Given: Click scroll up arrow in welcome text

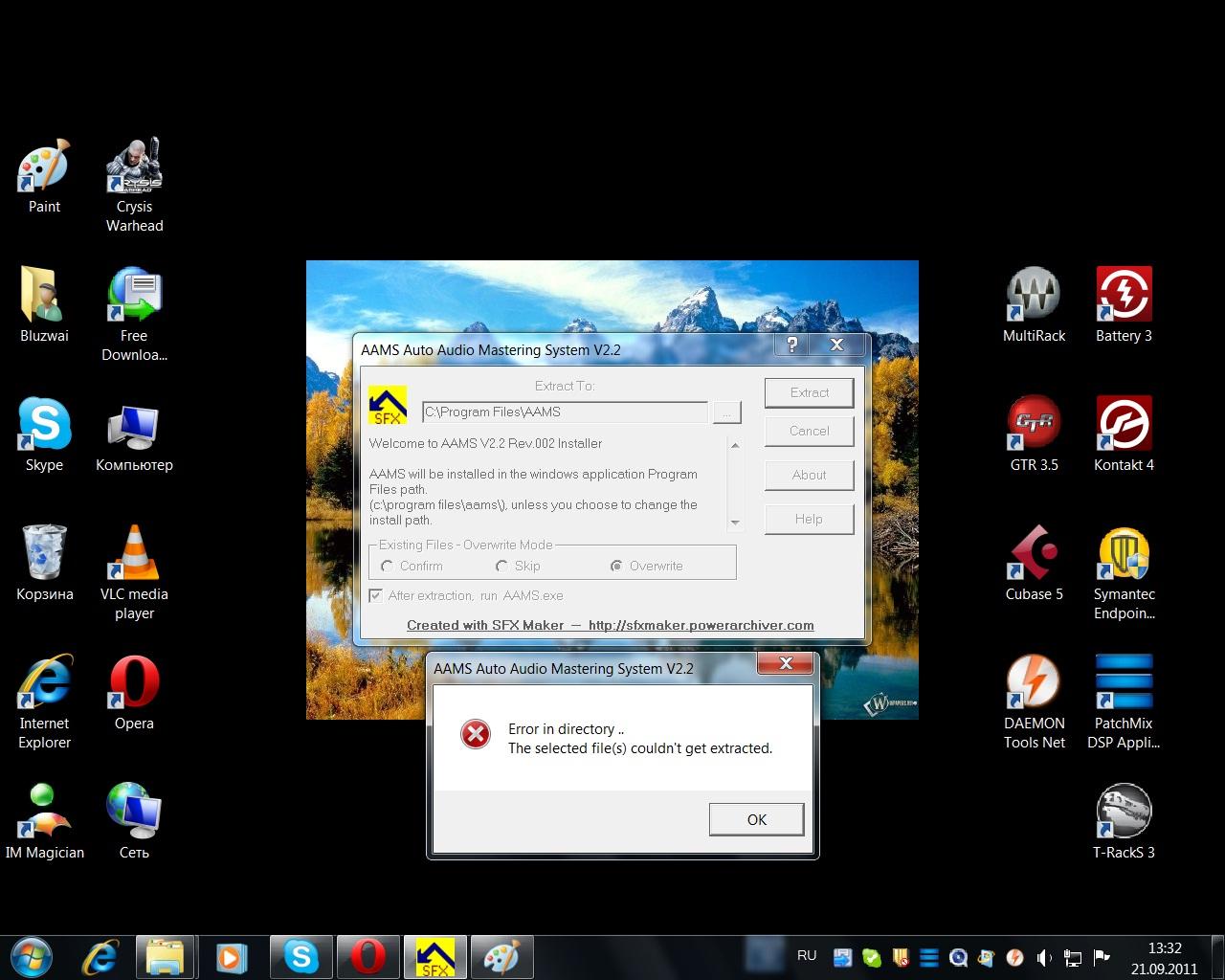Looking at the screenshot, I should click(x=735, y=445).
